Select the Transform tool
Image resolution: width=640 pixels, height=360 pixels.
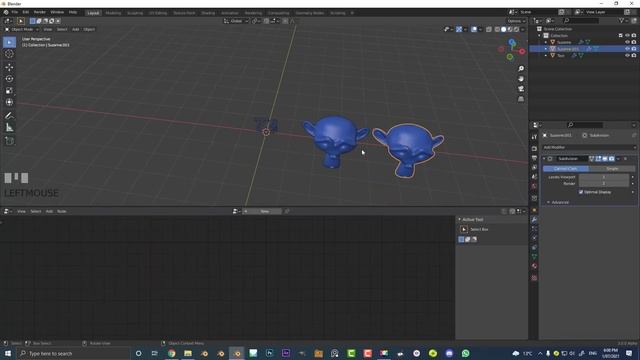(x=9, y=102)
